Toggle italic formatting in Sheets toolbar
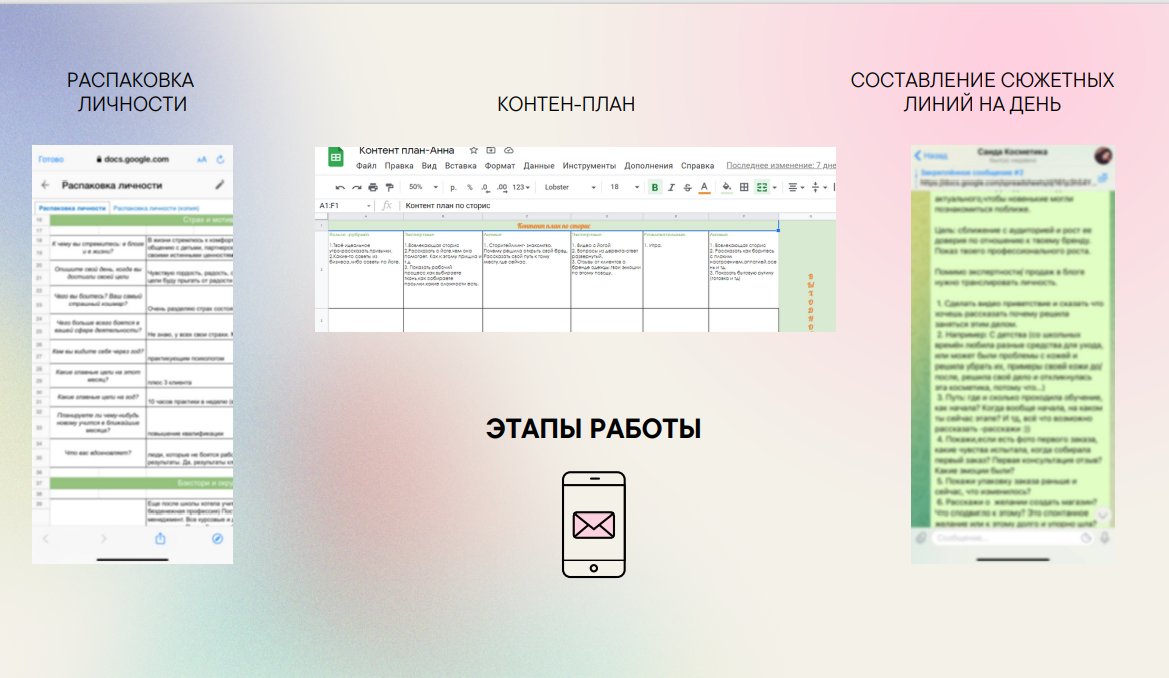1169x678 pixels. pyautogui.click(x=672, y=187)
